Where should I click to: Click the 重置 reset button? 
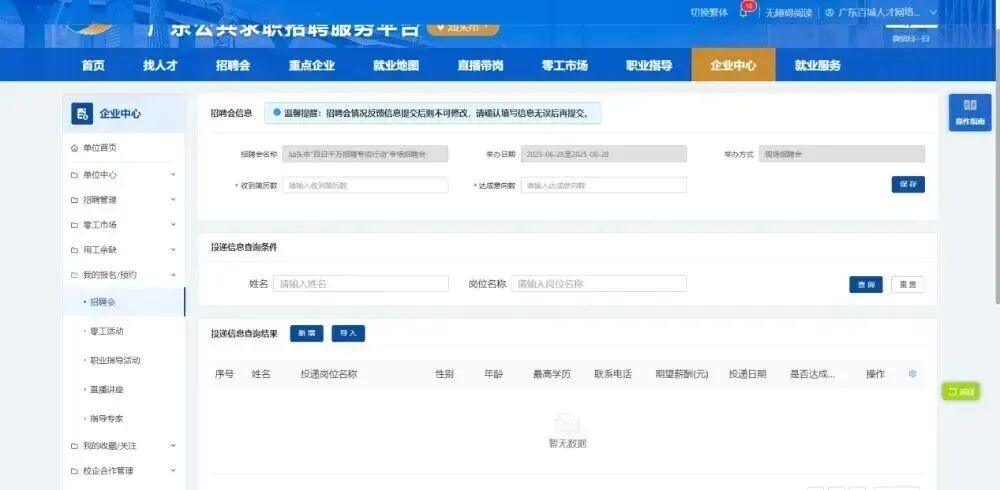[x=908, y=285]
